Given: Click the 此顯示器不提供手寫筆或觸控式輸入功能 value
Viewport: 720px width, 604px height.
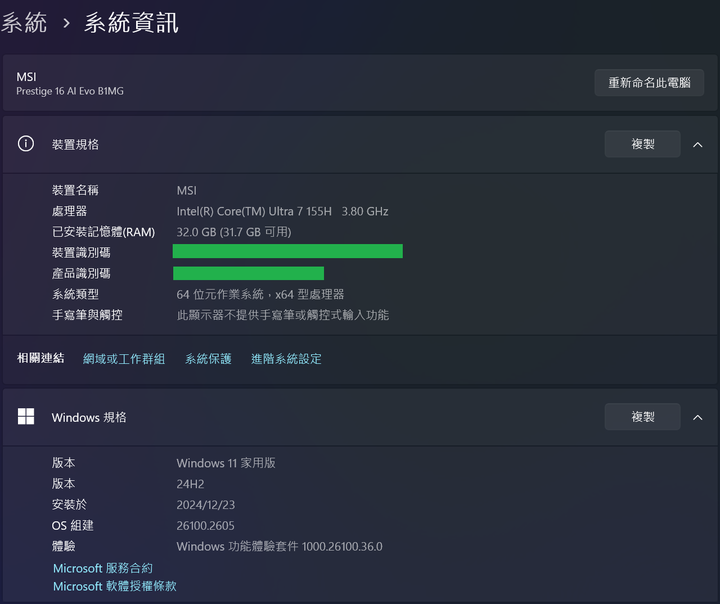Looking at the screenshot, I should click(x=283, y=315).
